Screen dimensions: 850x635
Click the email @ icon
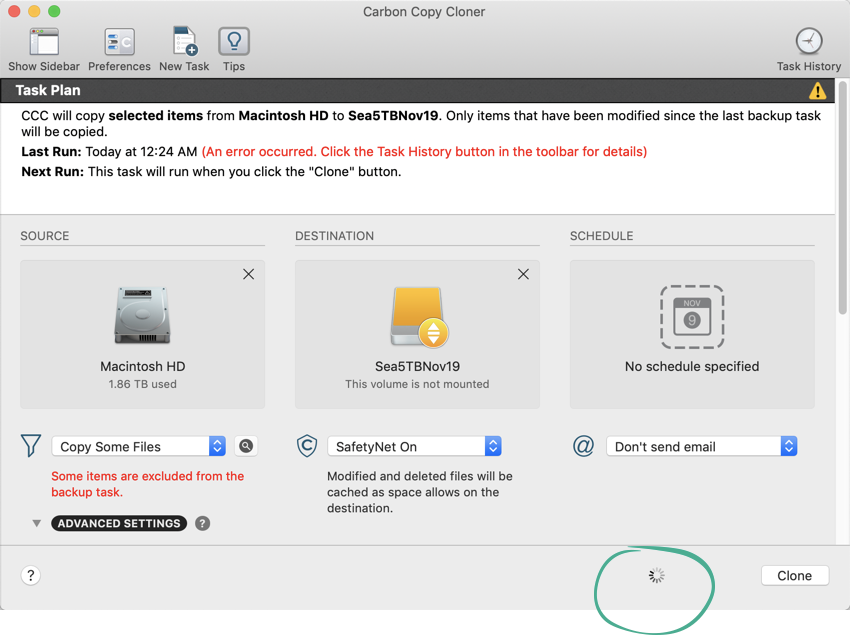(x=583, y=446)
